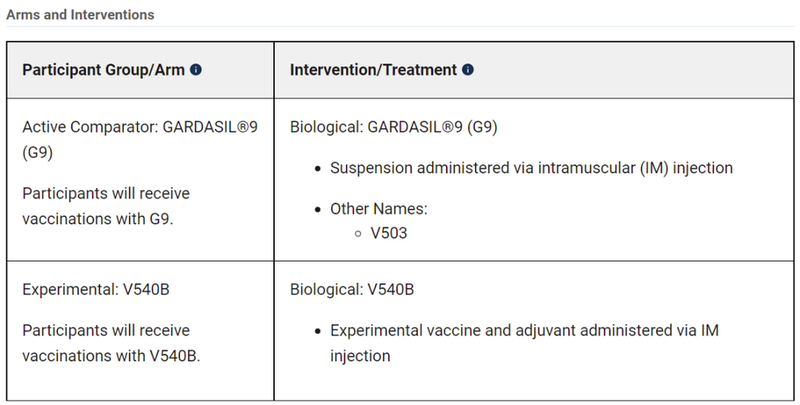800x405 pixels.
Task: Open the Intervention/Treatment info icon
Action: click(468, 71)
